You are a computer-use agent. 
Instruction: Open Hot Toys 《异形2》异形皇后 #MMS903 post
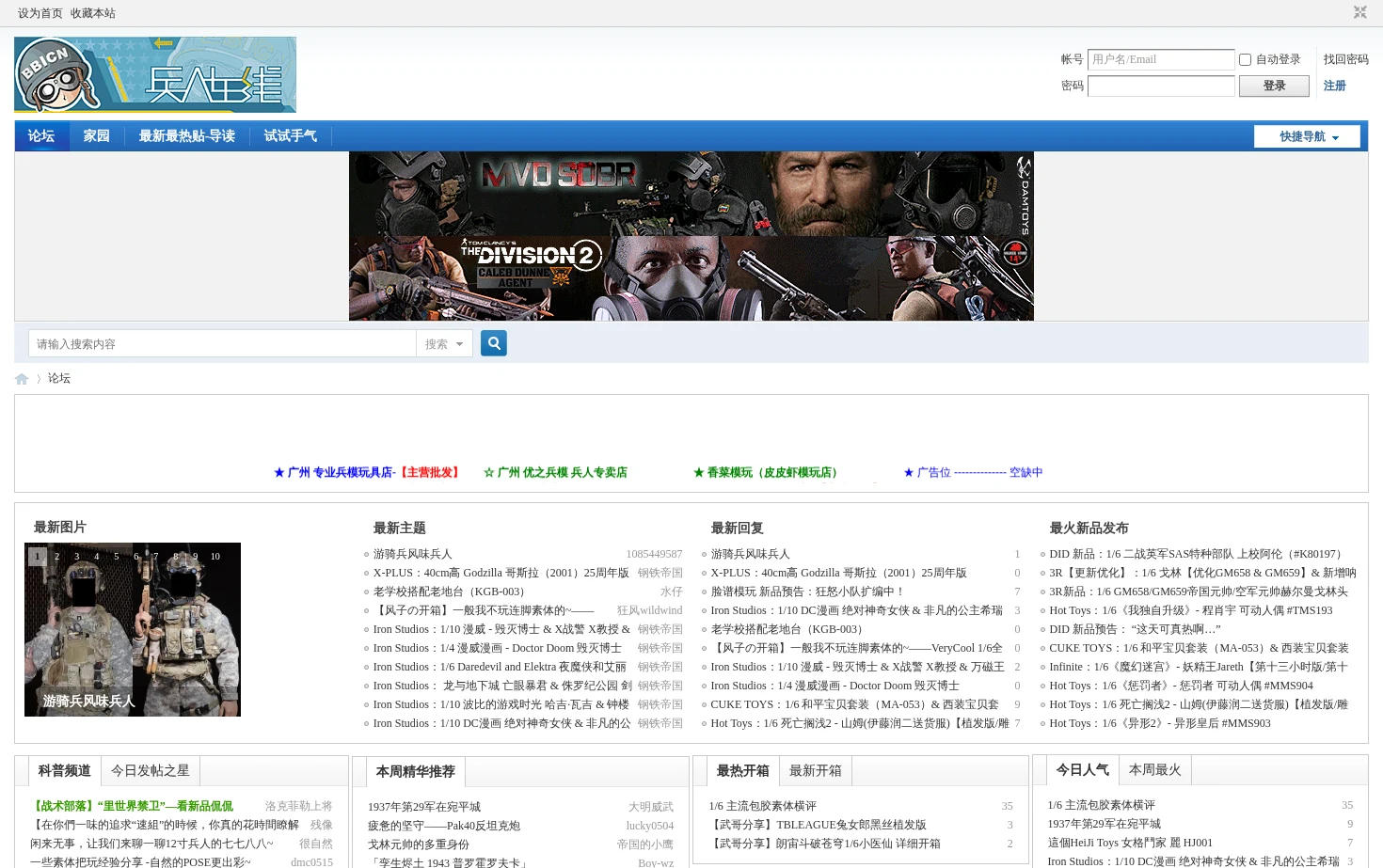pos(1160,723)
